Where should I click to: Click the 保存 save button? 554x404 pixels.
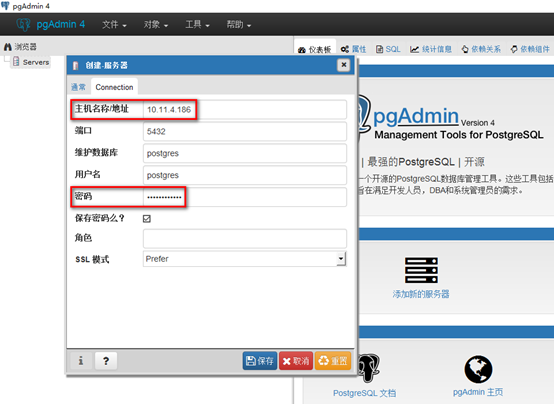point(260,361)
